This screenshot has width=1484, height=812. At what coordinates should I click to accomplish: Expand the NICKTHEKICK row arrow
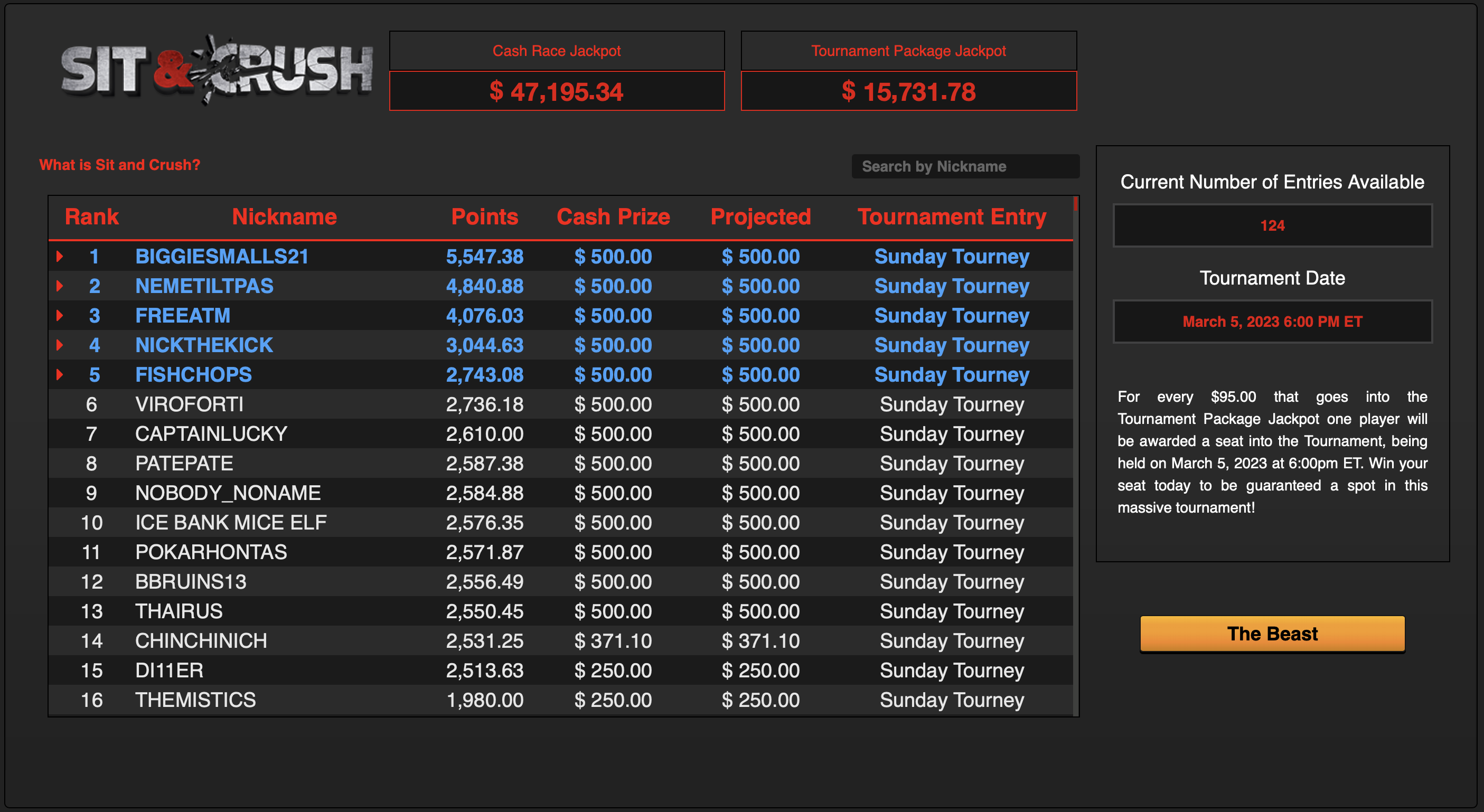tap(59, 345)
